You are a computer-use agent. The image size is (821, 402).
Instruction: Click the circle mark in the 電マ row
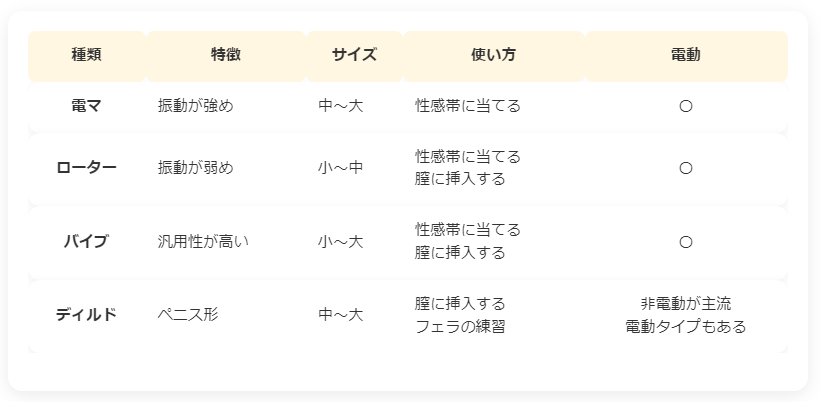tap(686, 106)
